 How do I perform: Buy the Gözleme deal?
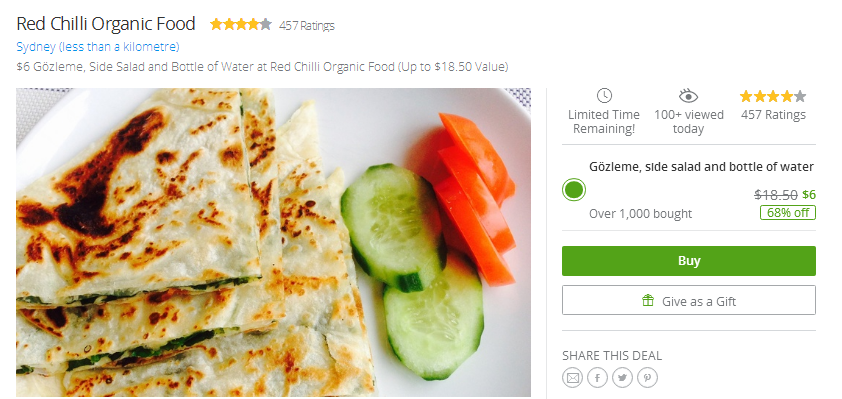[x=689, y=261]
